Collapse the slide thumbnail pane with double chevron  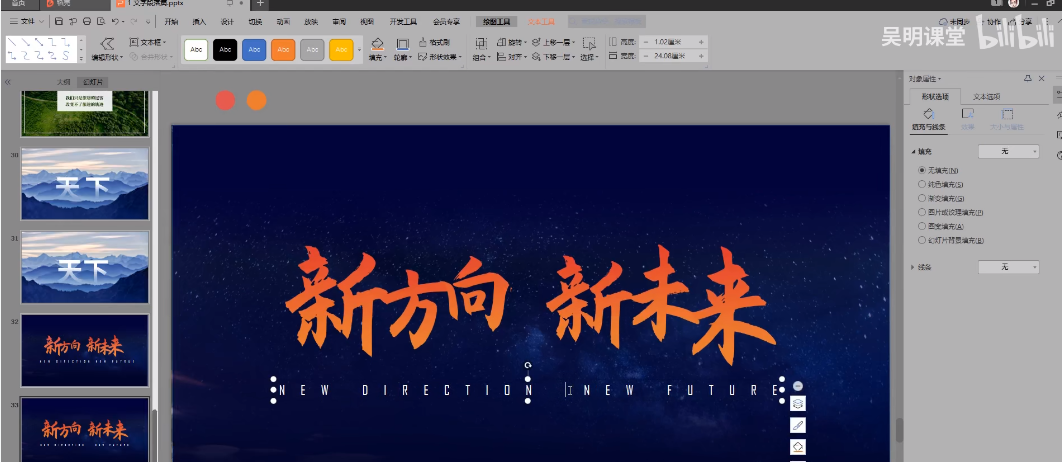tap(7, 82)
